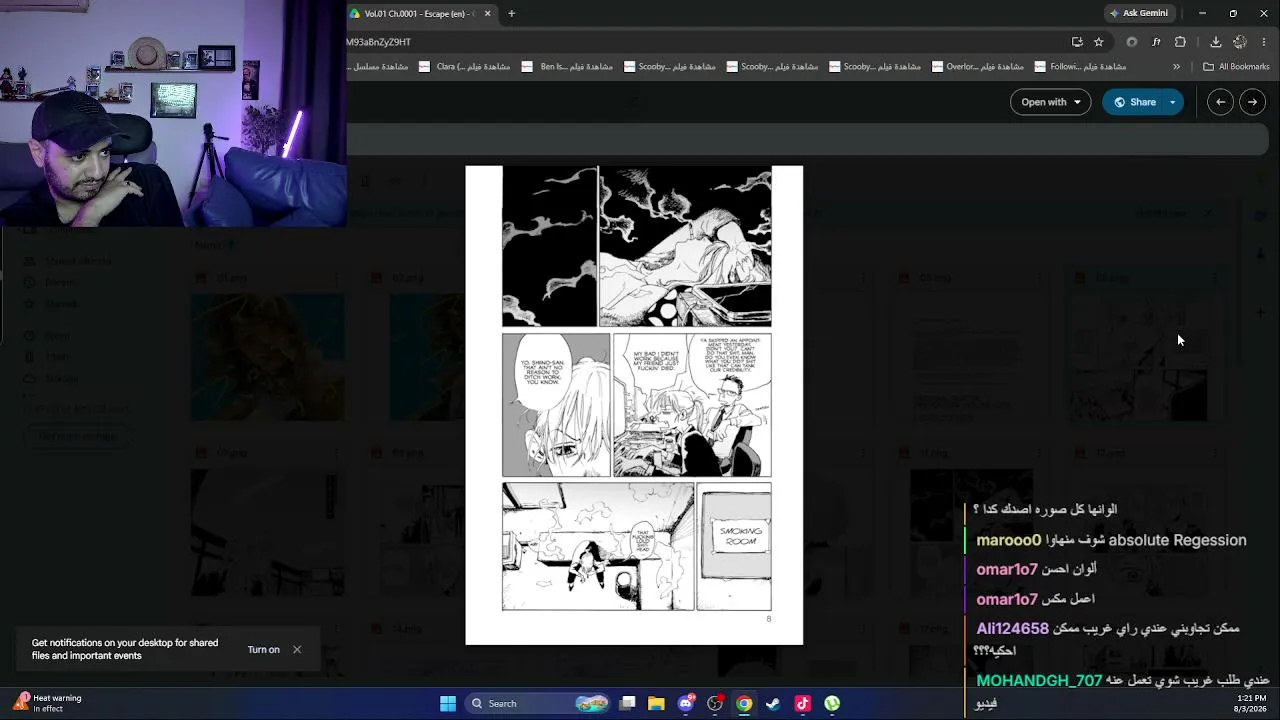The height and width of the screenshot is (720, 1280).
Task: Dismiss the desktop notifications prompt
Action: (x=297, y=649)
